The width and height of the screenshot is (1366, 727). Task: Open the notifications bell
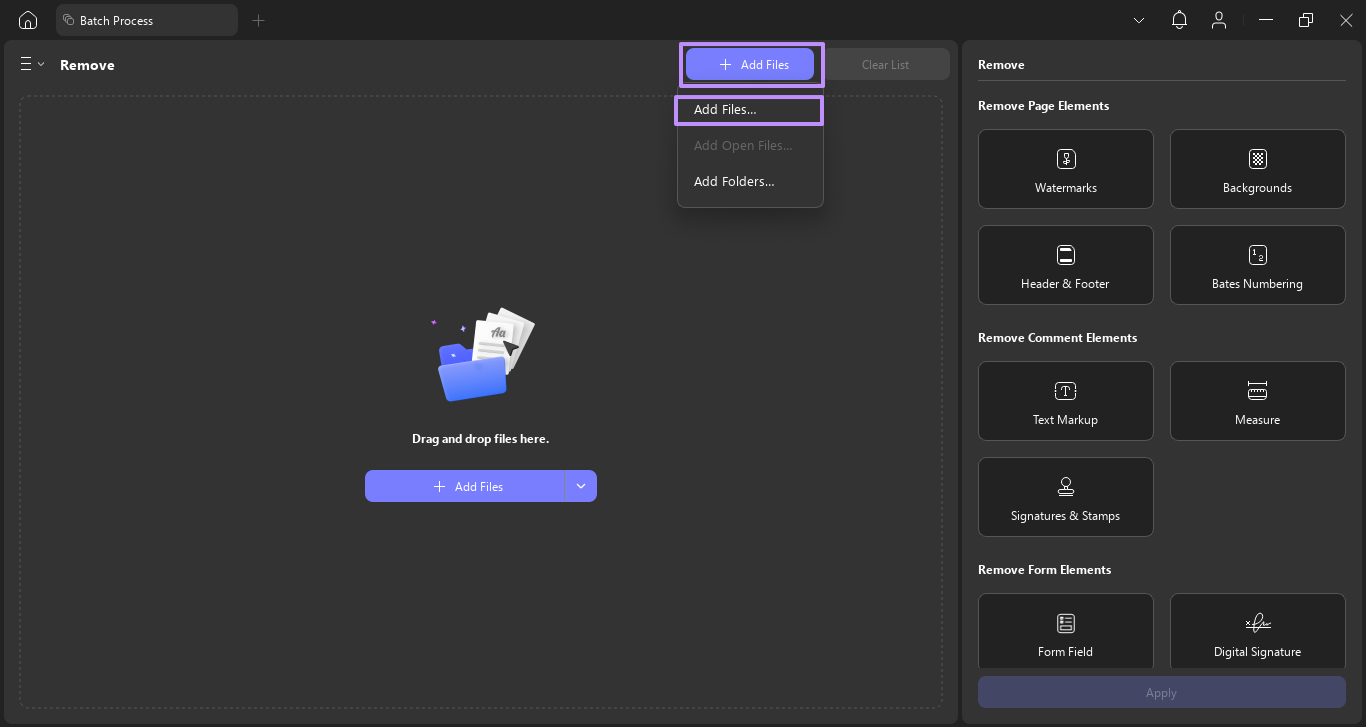coord(1179,19)
